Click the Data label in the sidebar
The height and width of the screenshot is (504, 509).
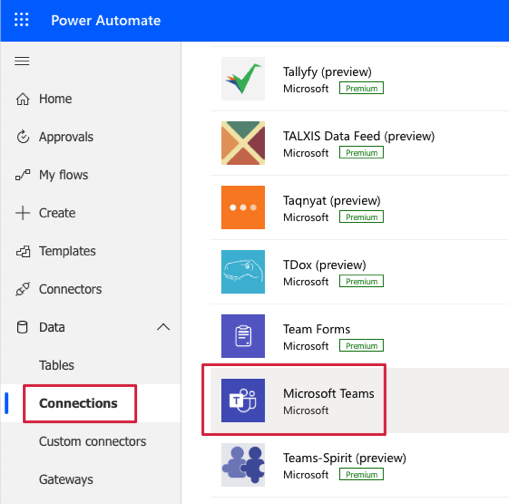point(52,327)
